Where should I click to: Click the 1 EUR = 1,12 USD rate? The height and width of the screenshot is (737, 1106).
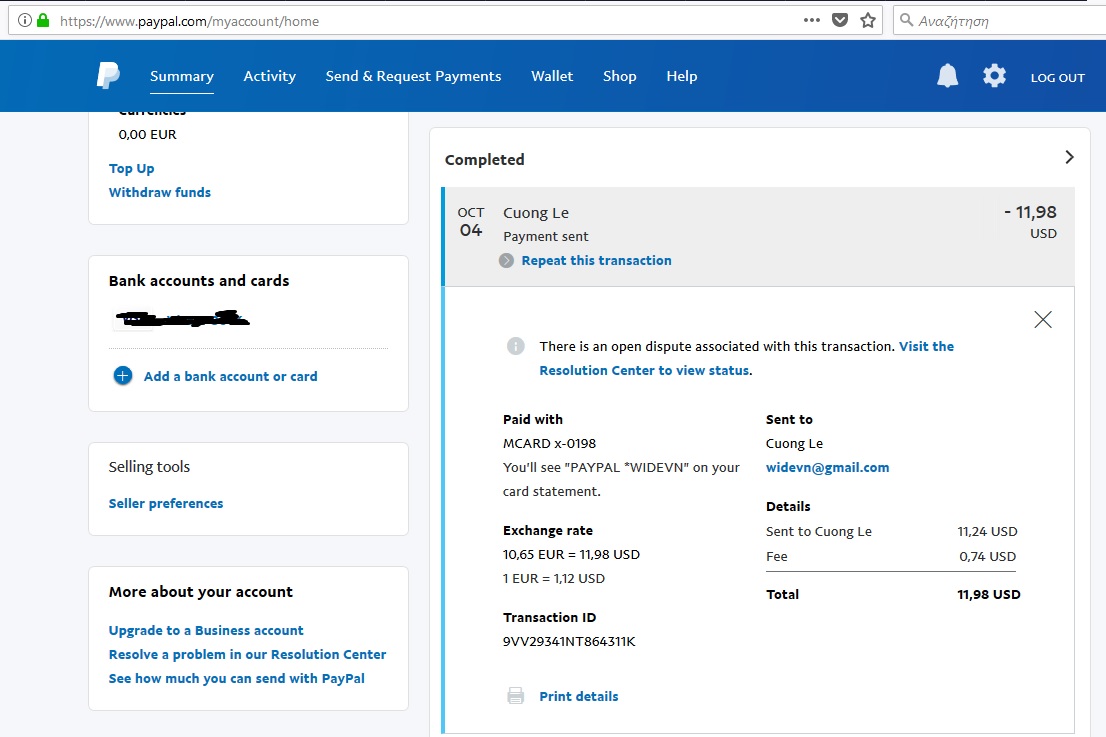(x=554, y=578)
